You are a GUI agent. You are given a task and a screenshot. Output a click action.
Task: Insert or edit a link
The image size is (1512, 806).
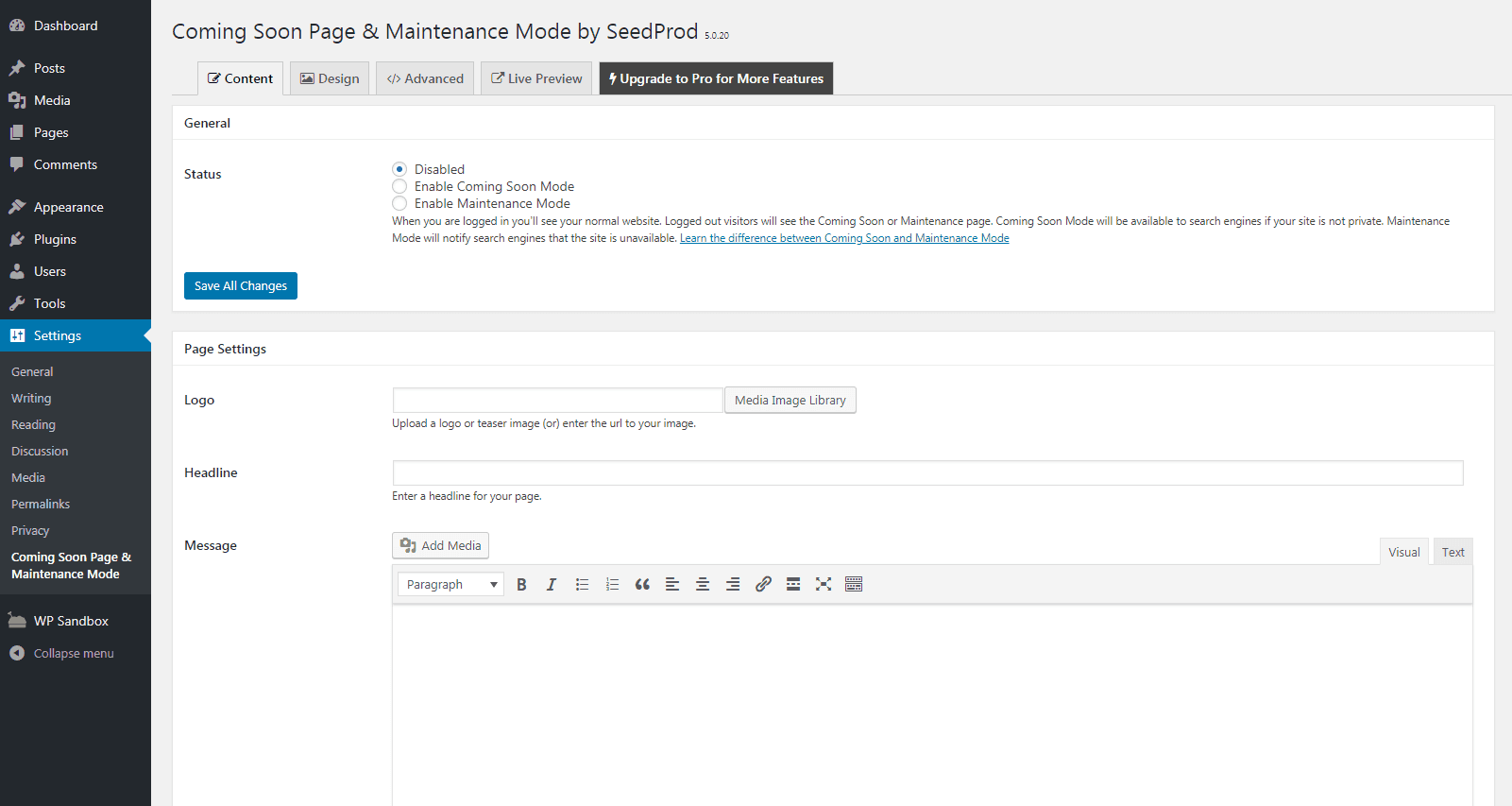click(x=763, y=584)
